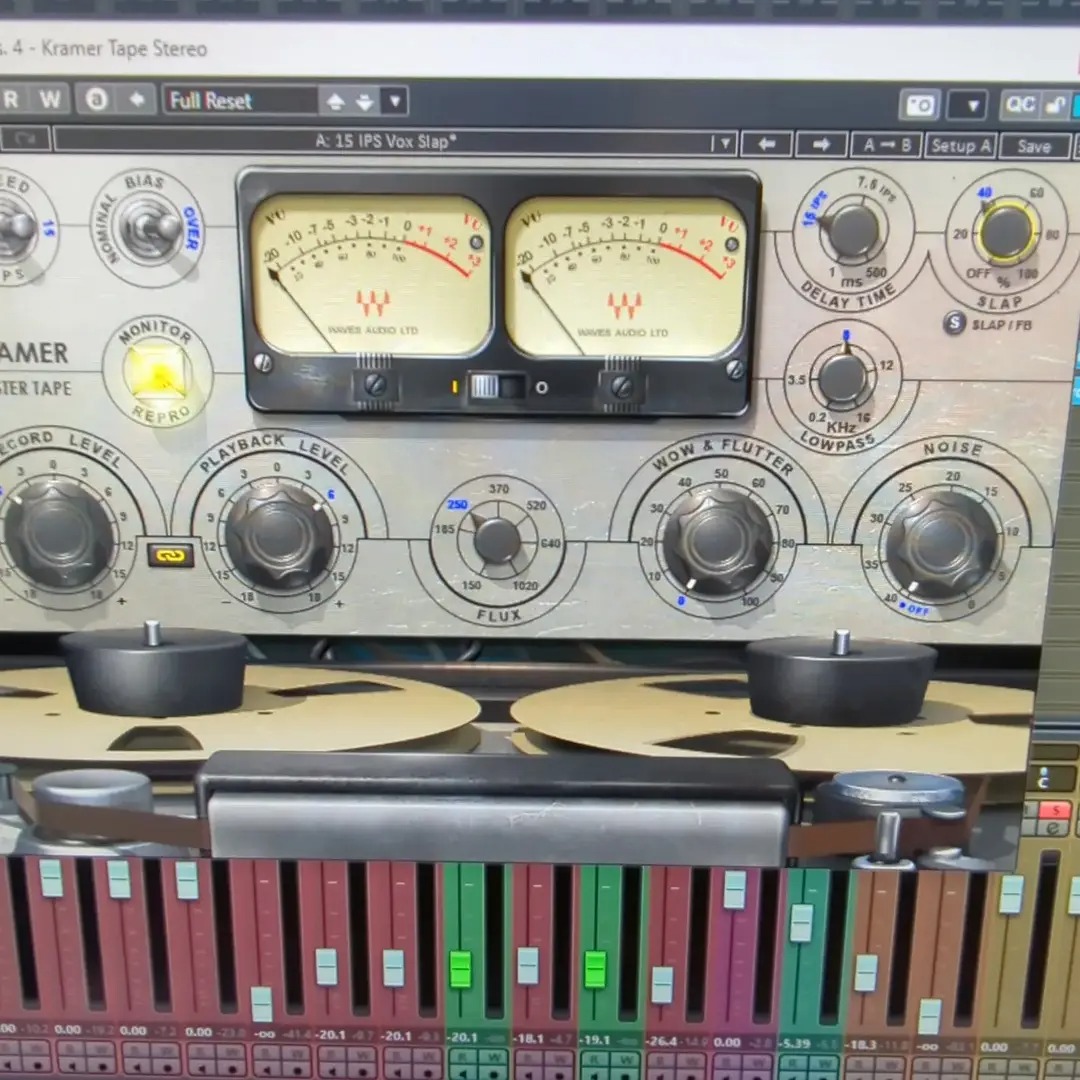Open the Full Reset preset name field
Screen dimensions: 1080x1080
click(240, 101)
